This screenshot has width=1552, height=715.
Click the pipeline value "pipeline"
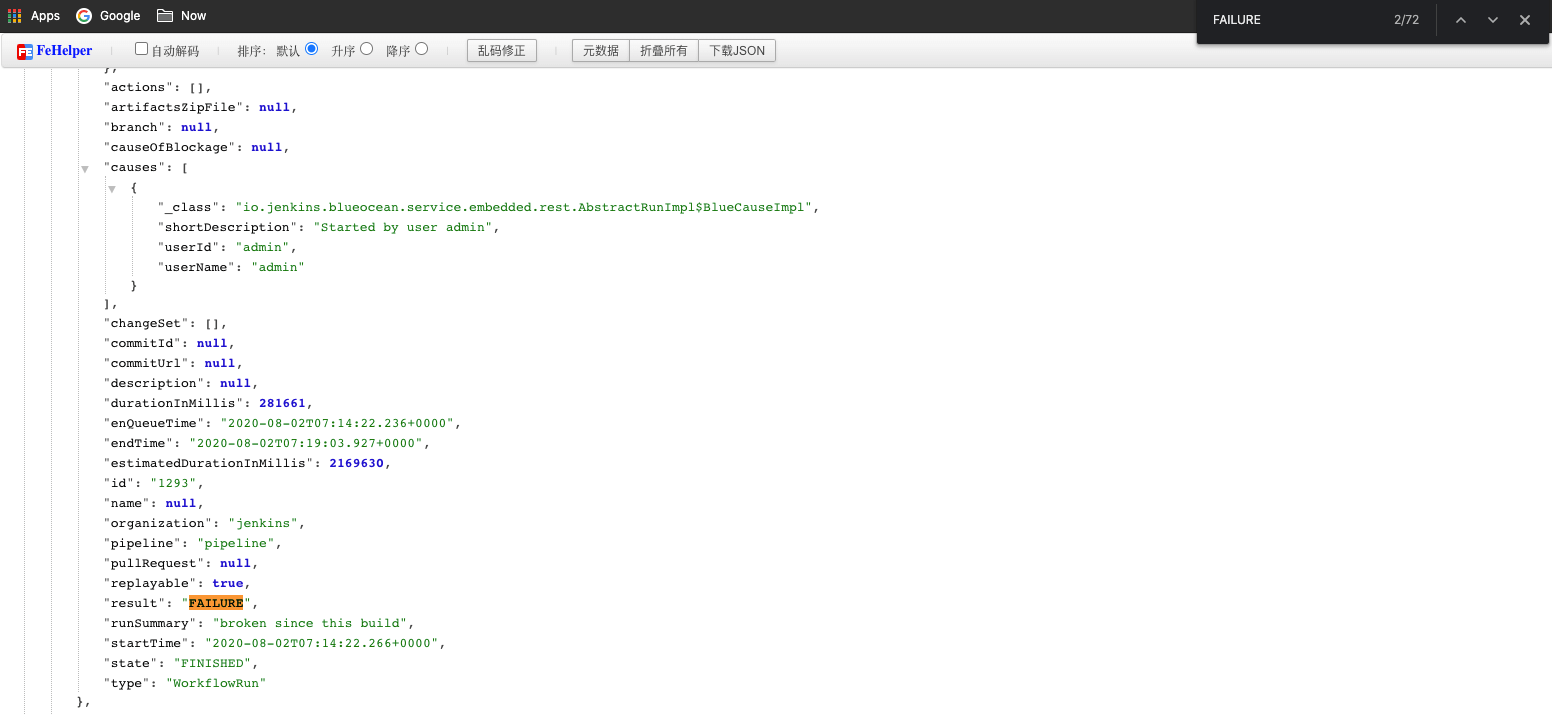point(236,543)
